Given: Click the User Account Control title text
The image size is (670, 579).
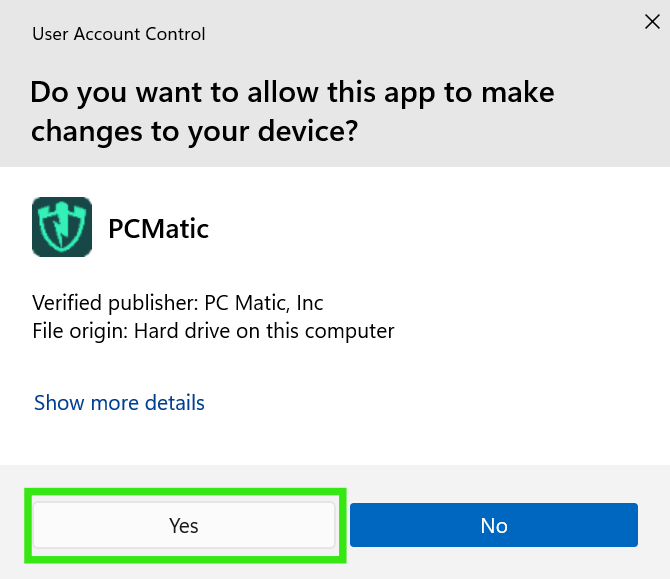Looking at the screenshot, I should click(x=119, y=34).
